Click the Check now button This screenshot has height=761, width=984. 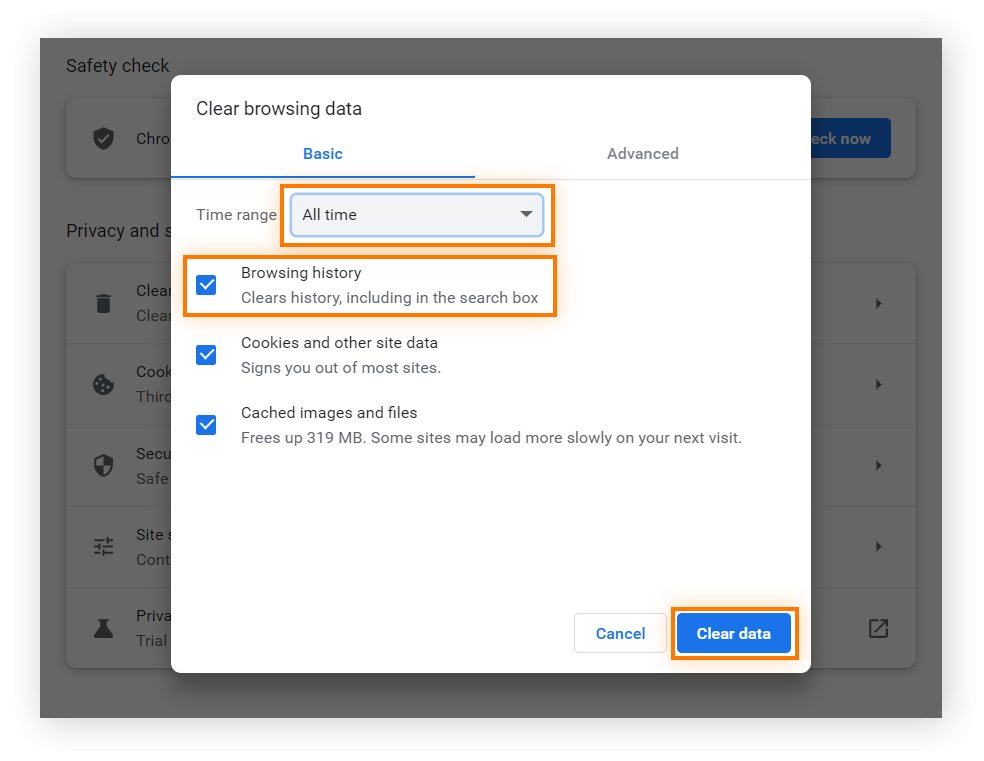click(850, 139)
